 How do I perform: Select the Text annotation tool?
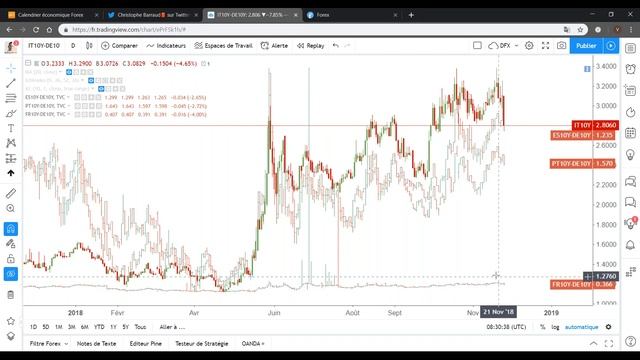(x=11, y=128)
